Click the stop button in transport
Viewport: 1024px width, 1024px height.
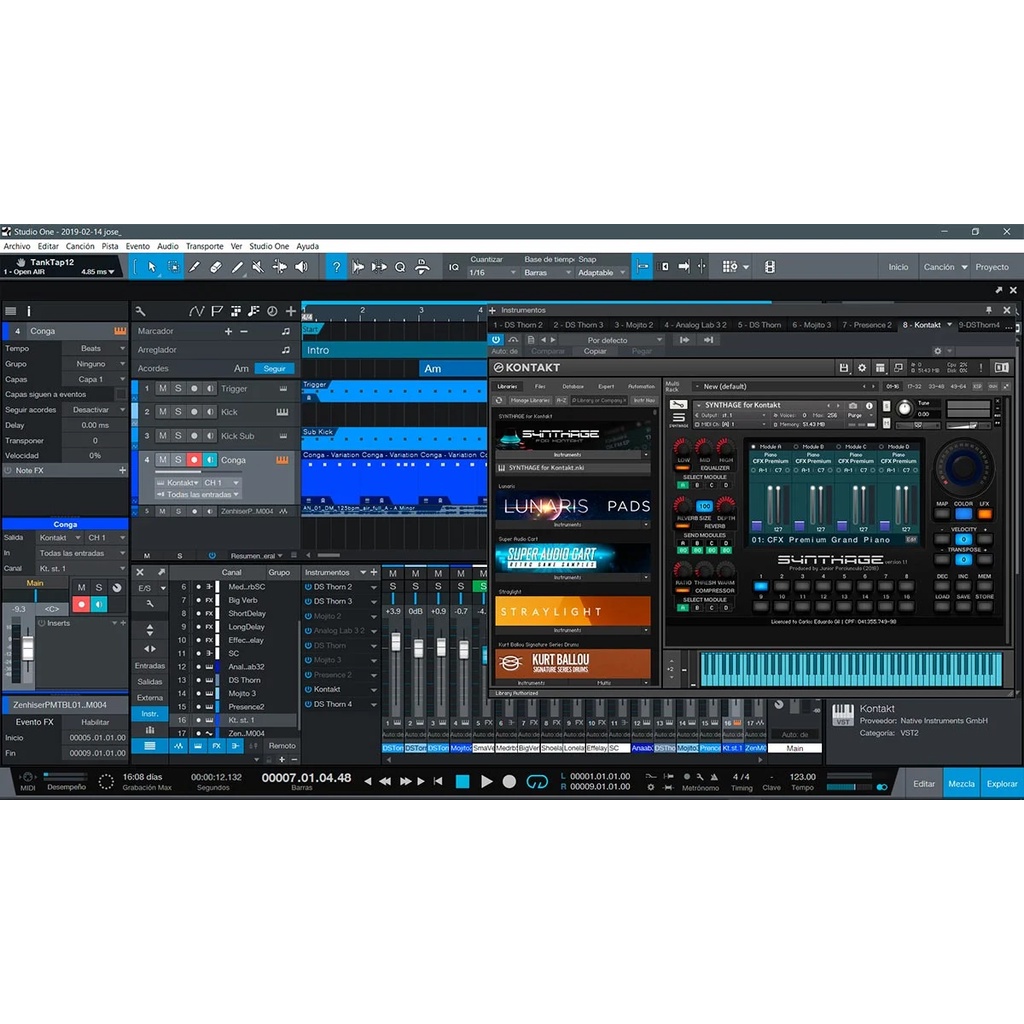462,782
